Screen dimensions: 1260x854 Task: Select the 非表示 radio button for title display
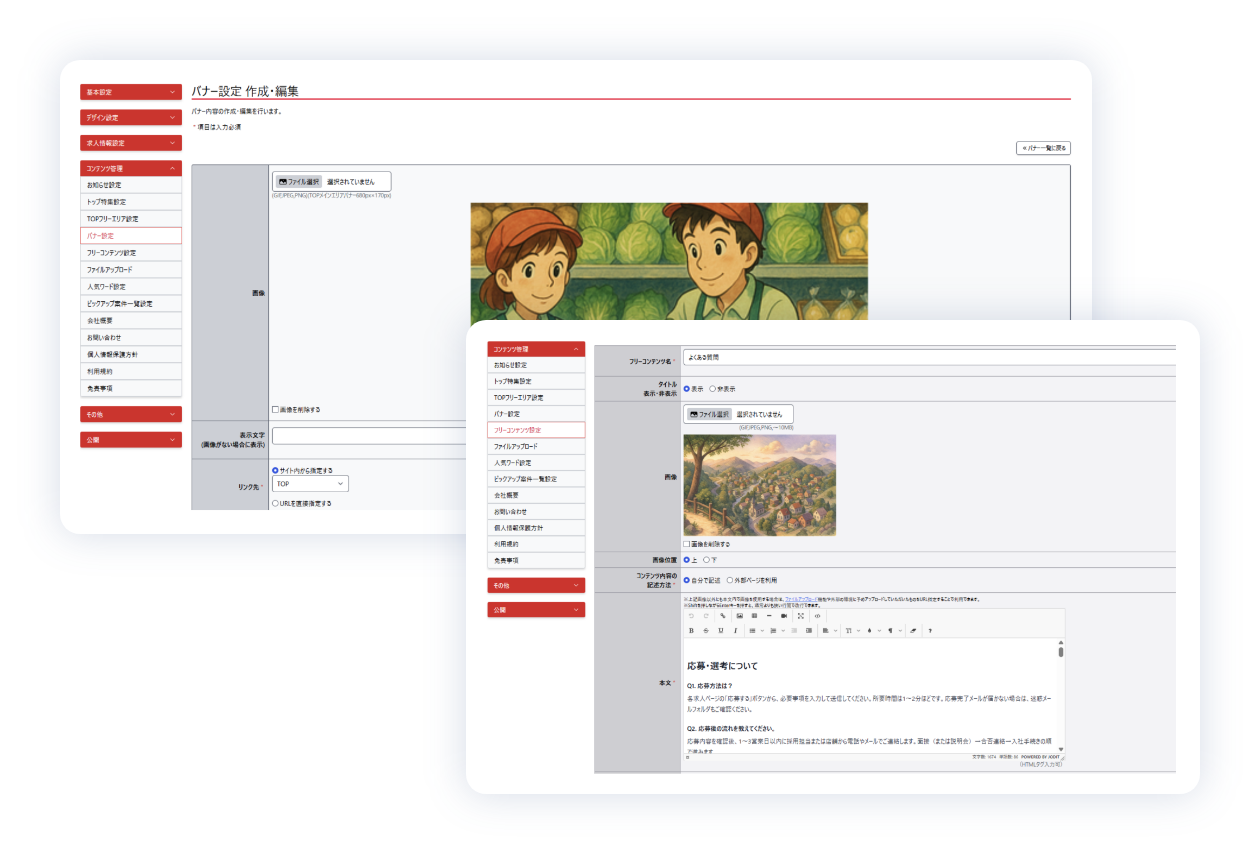coord(712,389)
